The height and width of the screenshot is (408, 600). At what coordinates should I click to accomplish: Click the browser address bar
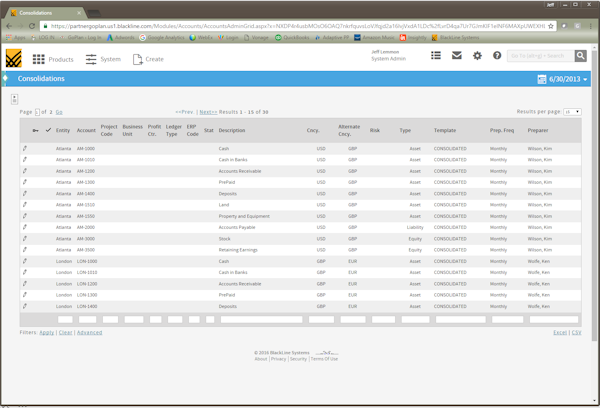pyautogui.click(x=298, y=26)
